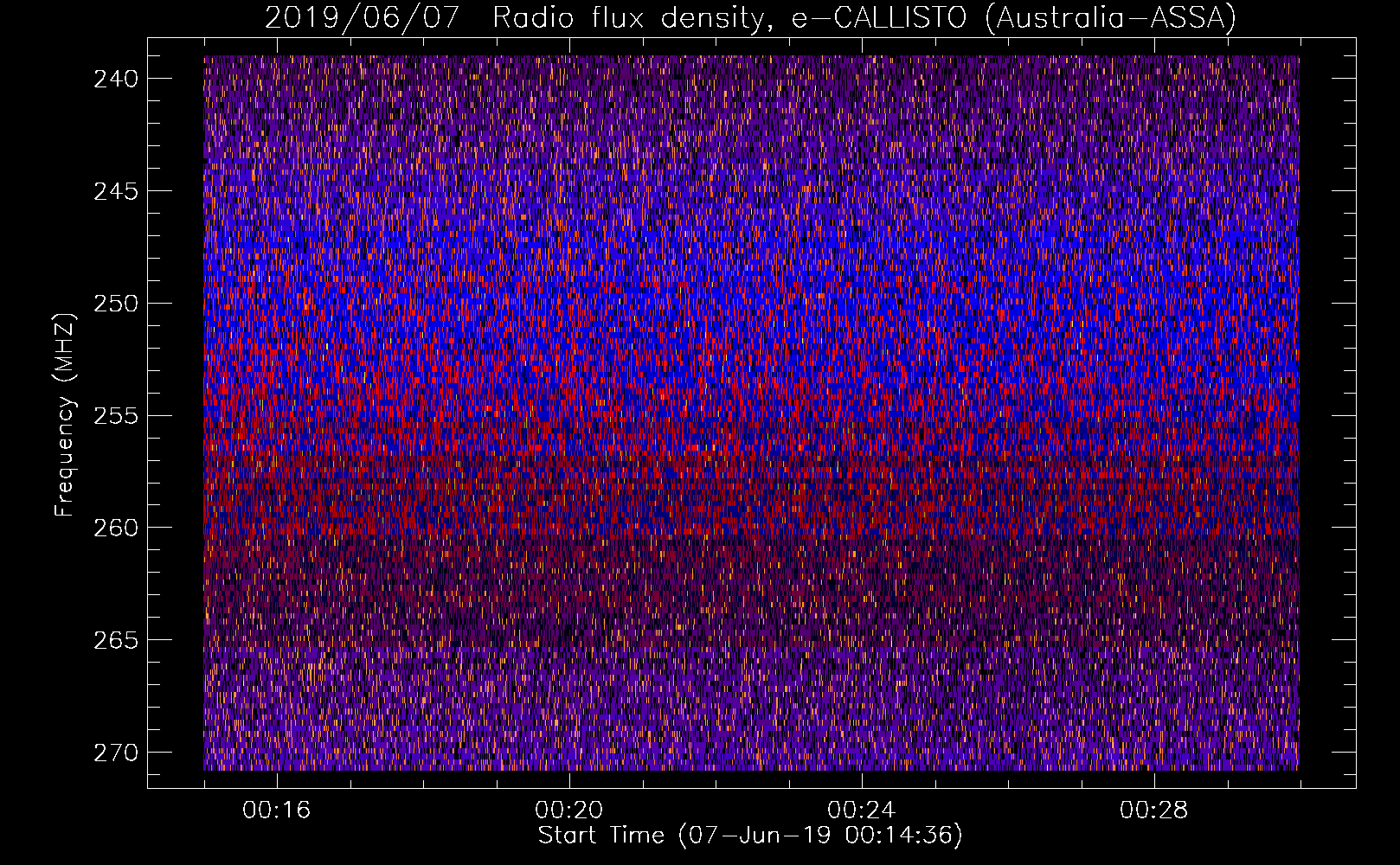This screenshot has height=865, width=1400.
Task: Select the 245 frequency tick label
Action: pyautogui.click(x=115, y=191)
